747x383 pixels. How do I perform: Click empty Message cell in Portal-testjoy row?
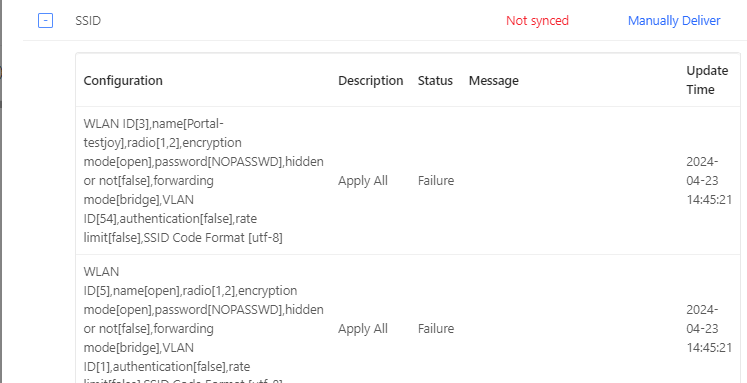coord(570,181)
